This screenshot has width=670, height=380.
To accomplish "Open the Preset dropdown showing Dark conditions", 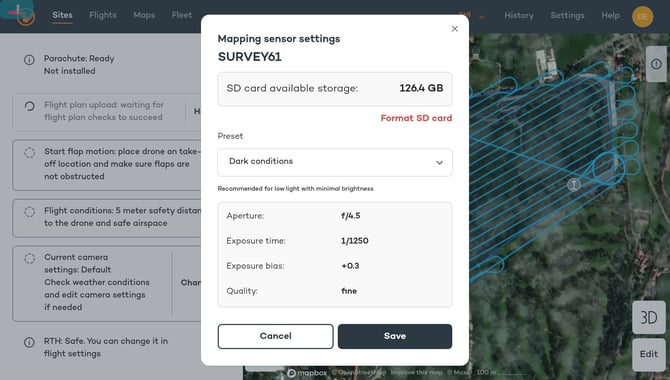I will click(335, 162).
